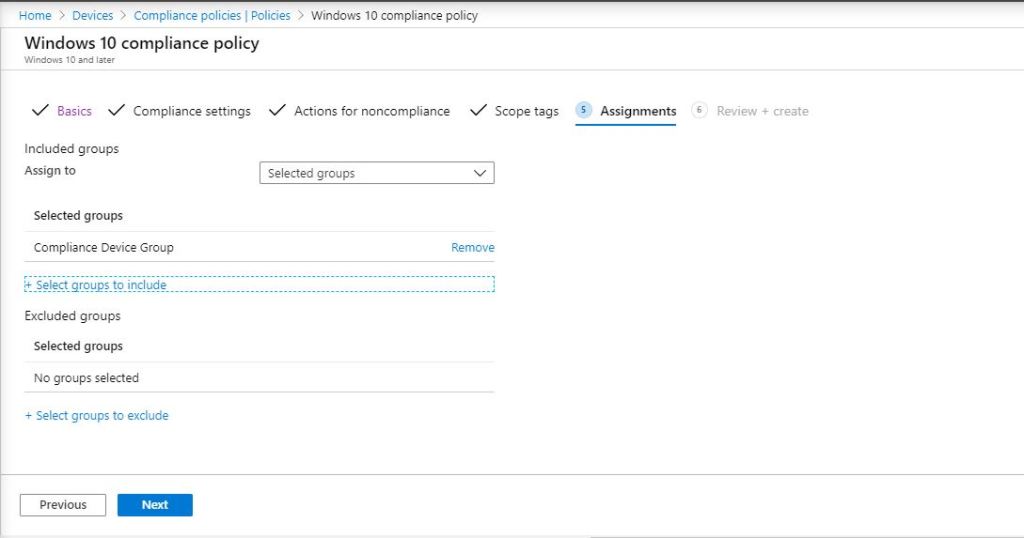
Task: Click the checkmark icon beside Basics
Action: click(40, 111)
